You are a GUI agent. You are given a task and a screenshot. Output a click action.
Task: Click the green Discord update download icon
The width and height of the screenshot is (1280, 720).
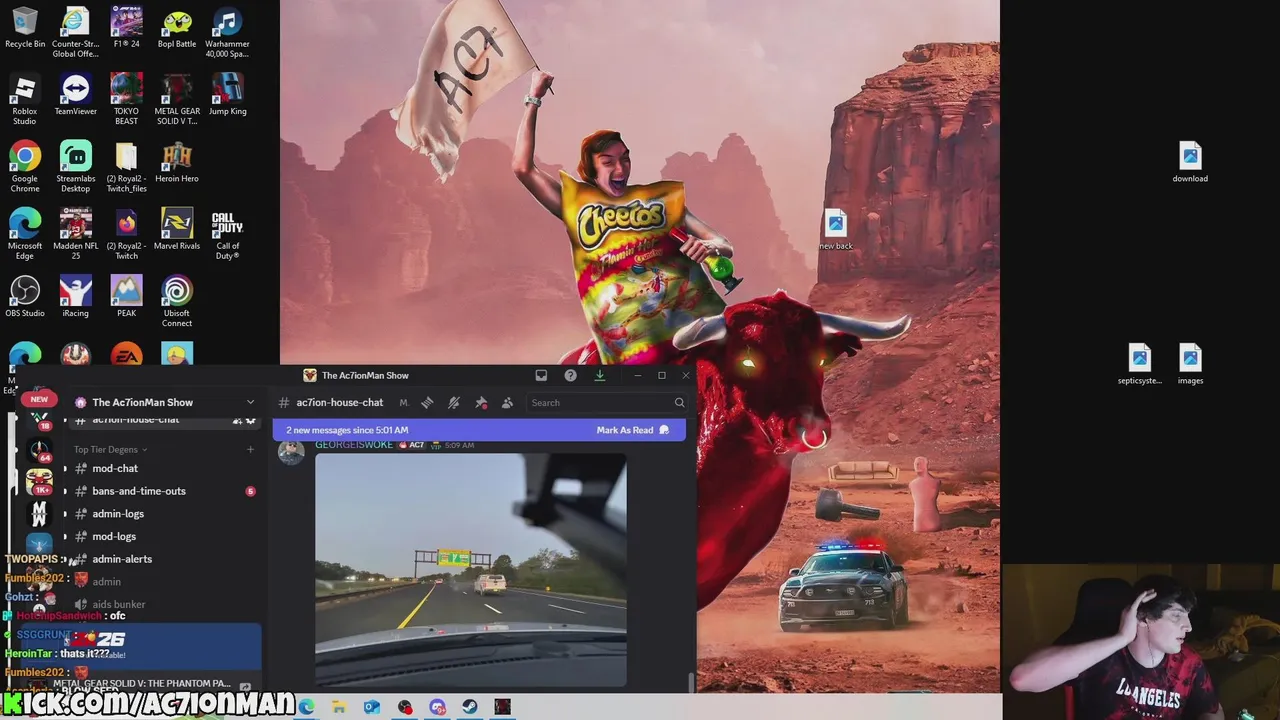click(x=599, y=375)
